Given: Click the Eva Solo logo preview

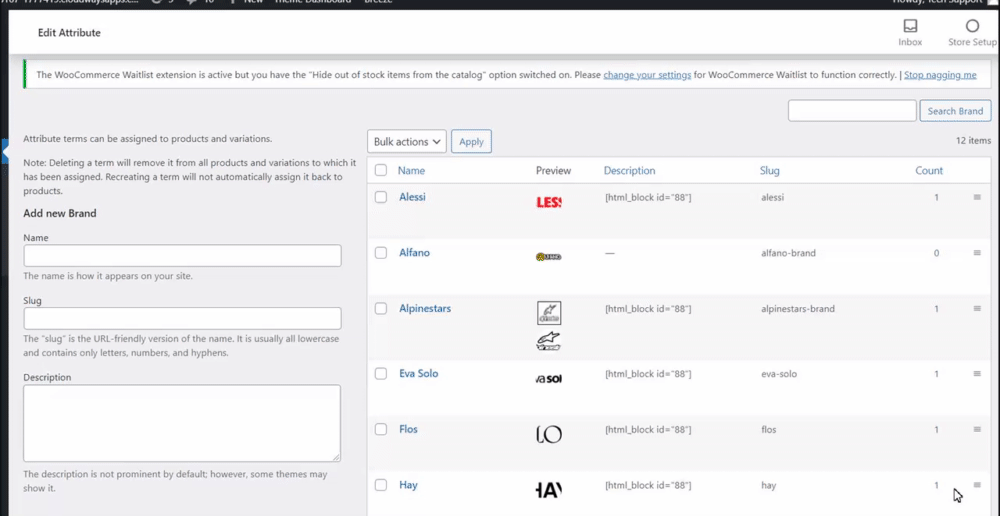Looking at the screenshot, I should pos(548,379).
